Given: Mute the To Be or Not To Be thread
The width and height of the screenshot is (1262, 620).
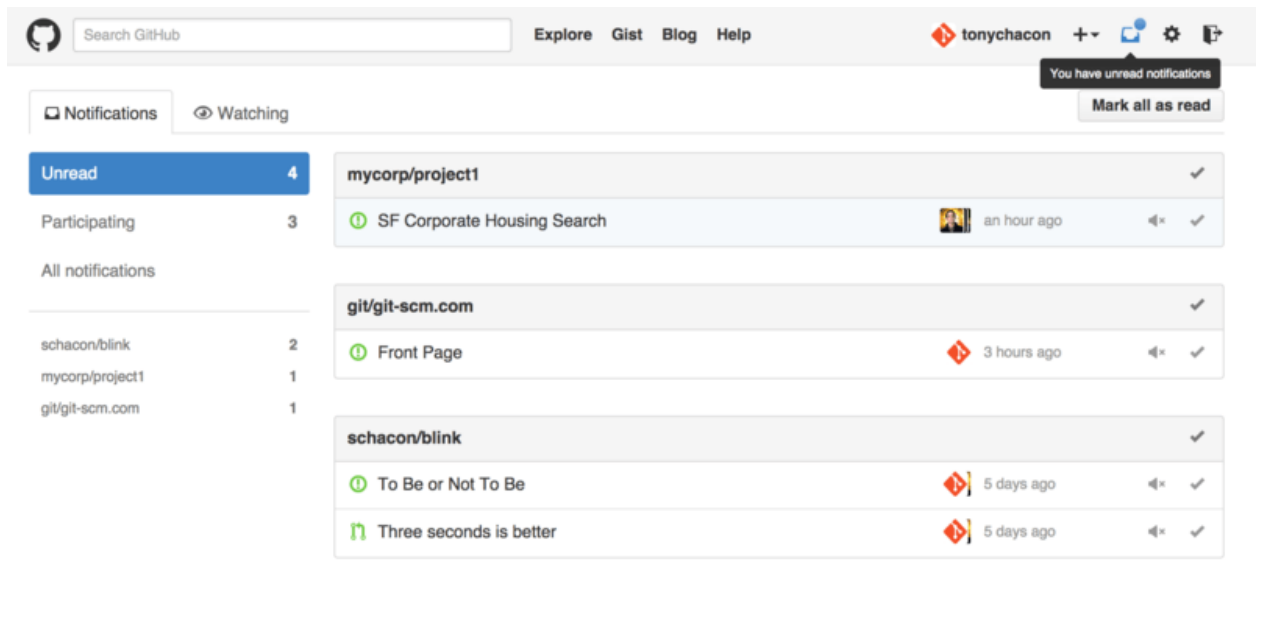Looking at the screenshot, I should pos(1157,485).
